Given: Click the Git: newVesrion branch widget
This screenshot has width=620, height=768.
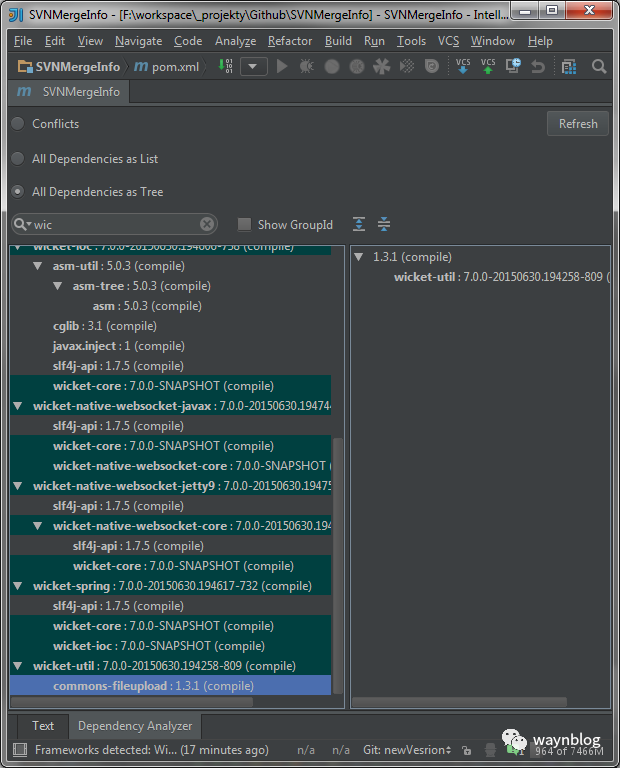Looking at the screenshot, I should point(407,750).
